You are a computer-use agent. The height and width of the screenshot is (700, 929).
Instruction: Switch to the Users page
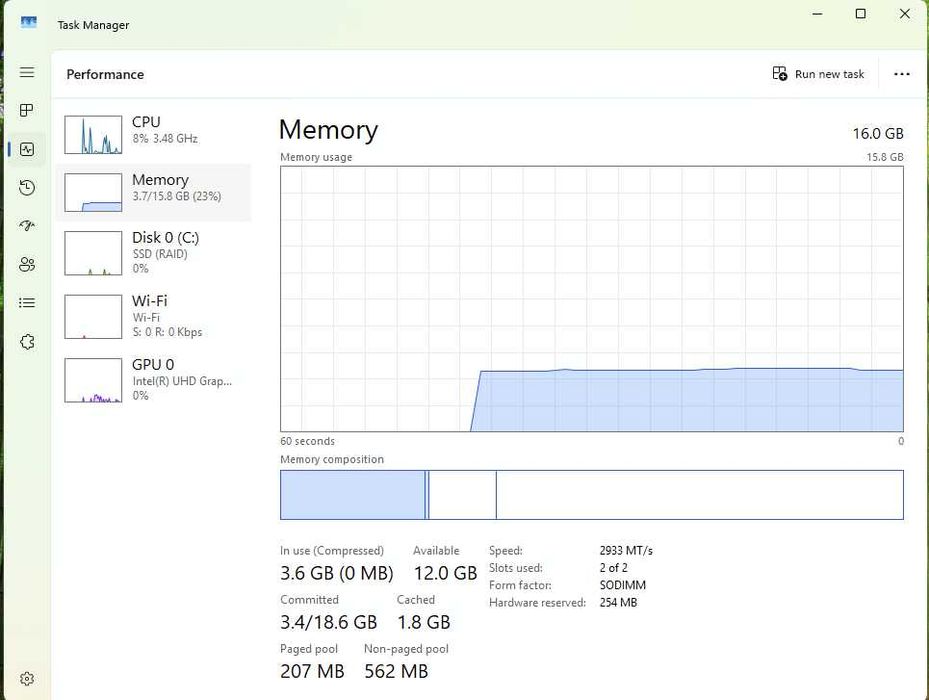[27, 264]
